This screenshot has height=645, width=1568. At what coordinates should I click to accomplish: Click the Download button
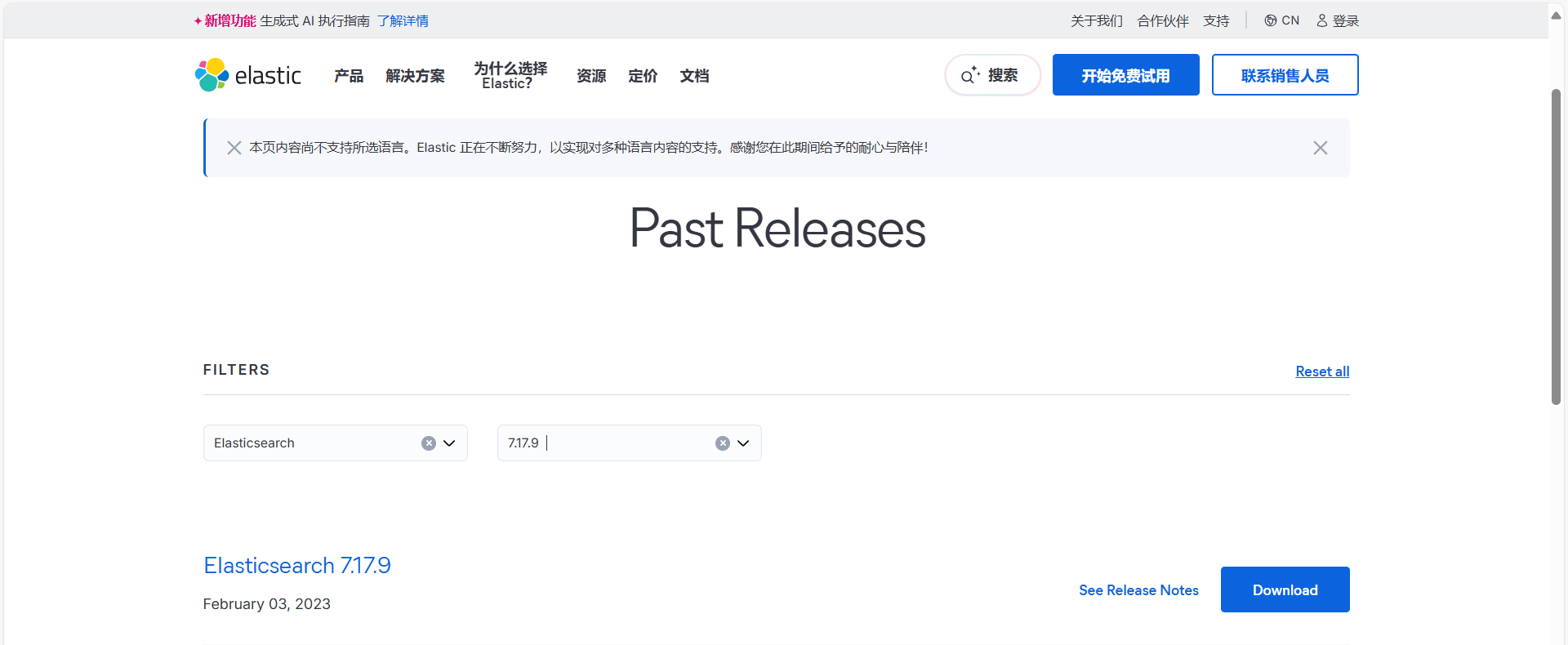coord(1285,589)
